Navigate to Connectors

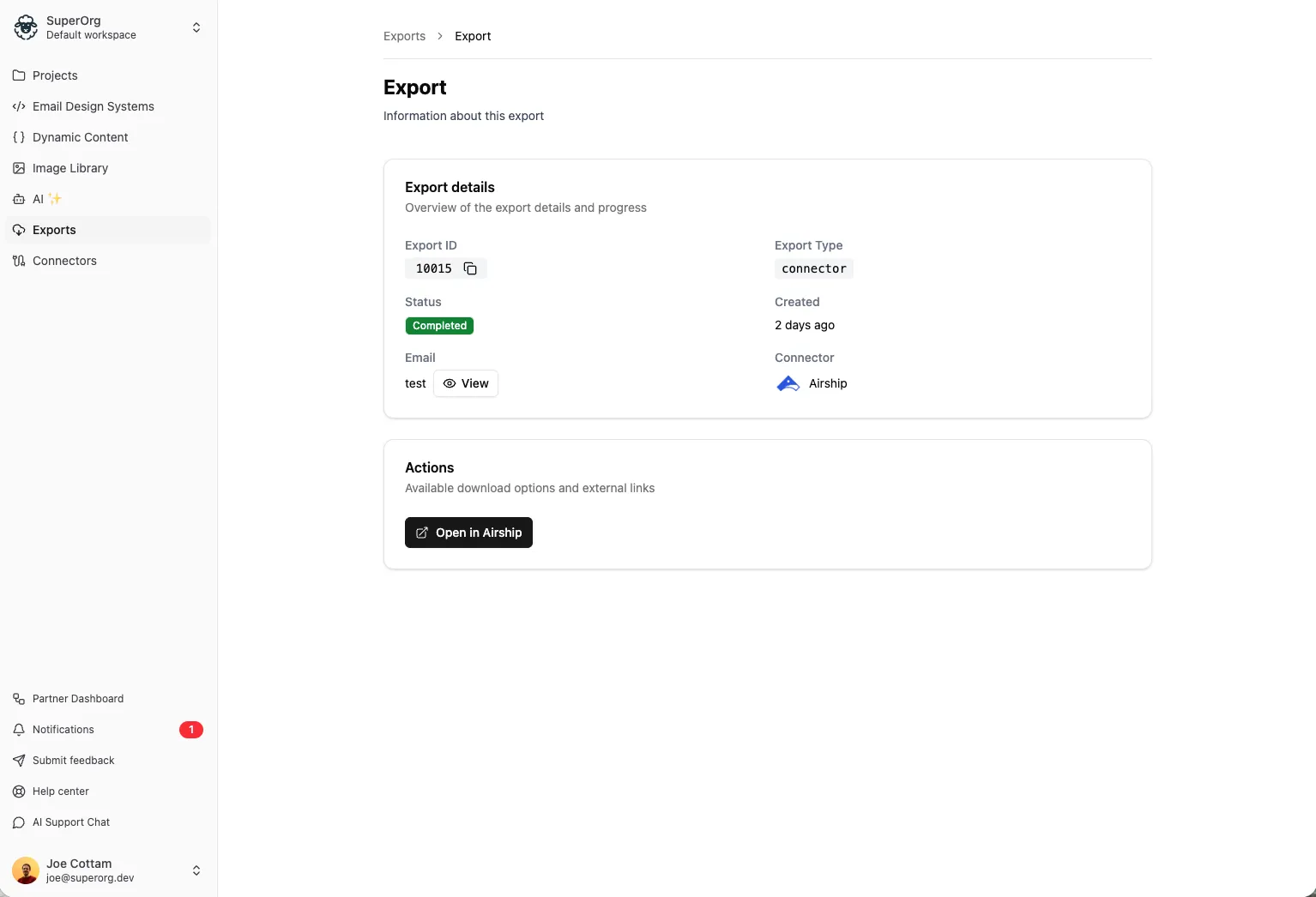tap(63, 261)
